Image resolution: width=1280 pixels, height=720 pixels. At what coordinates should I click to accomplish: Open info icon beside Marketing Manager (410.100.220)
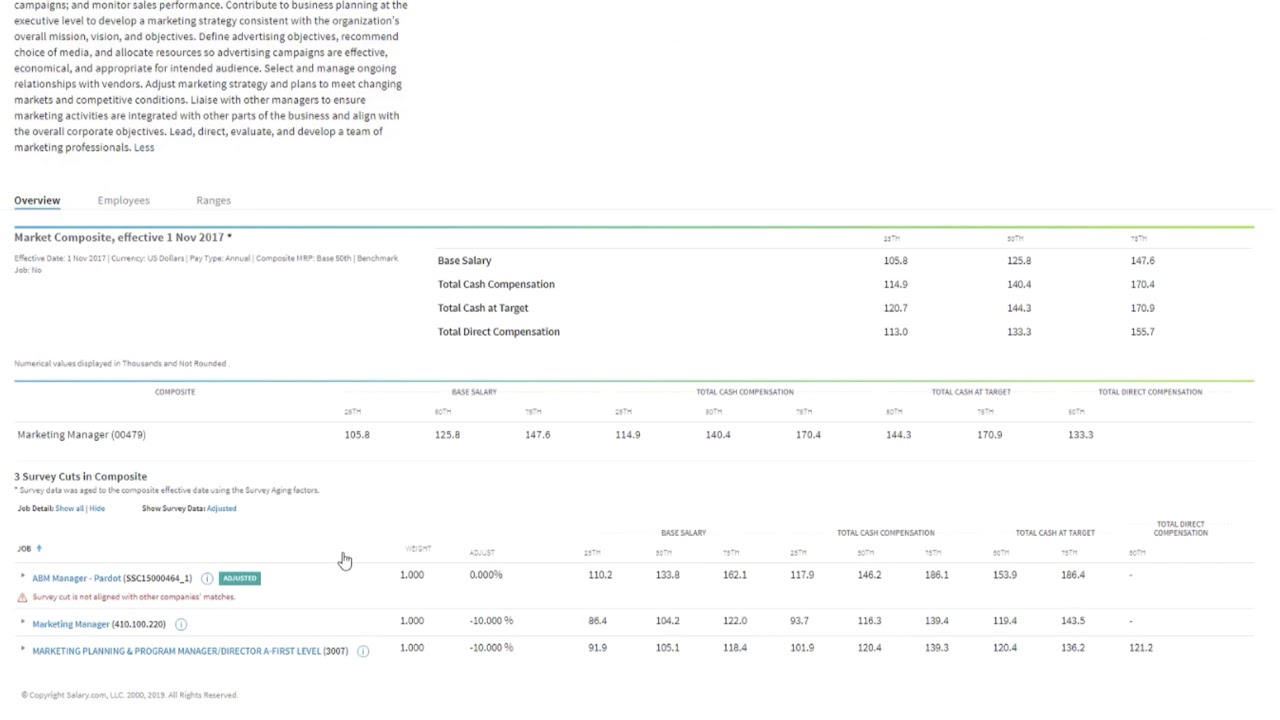pos(181,624)
